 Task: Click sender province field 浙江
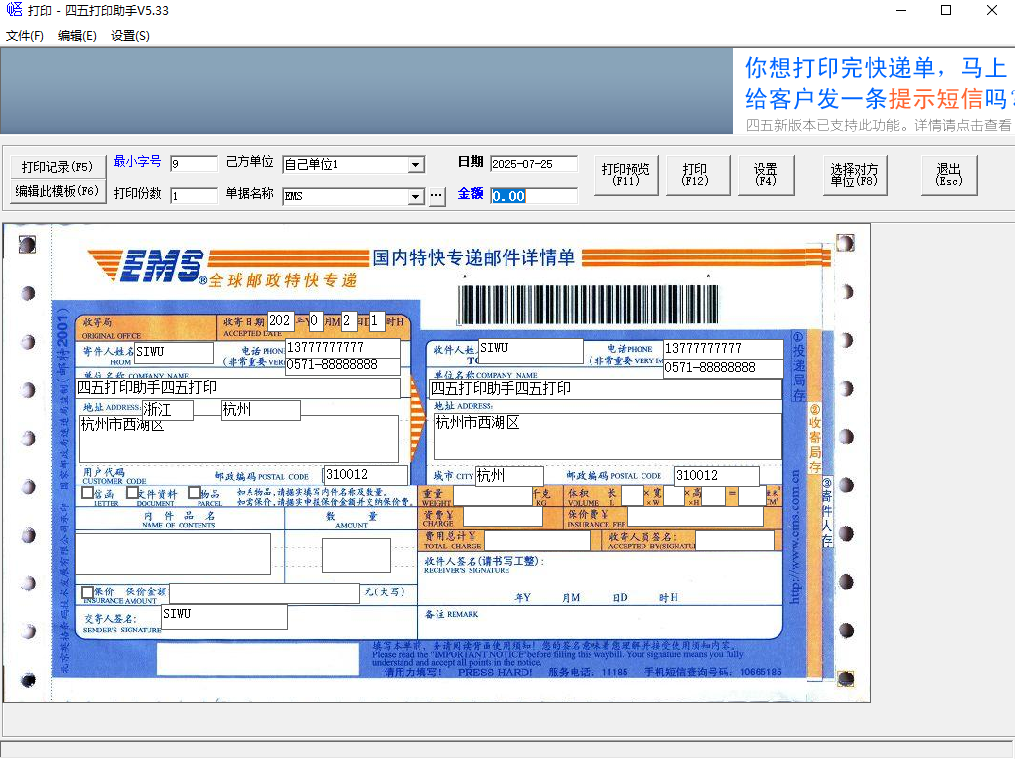[x=168, y=410]
